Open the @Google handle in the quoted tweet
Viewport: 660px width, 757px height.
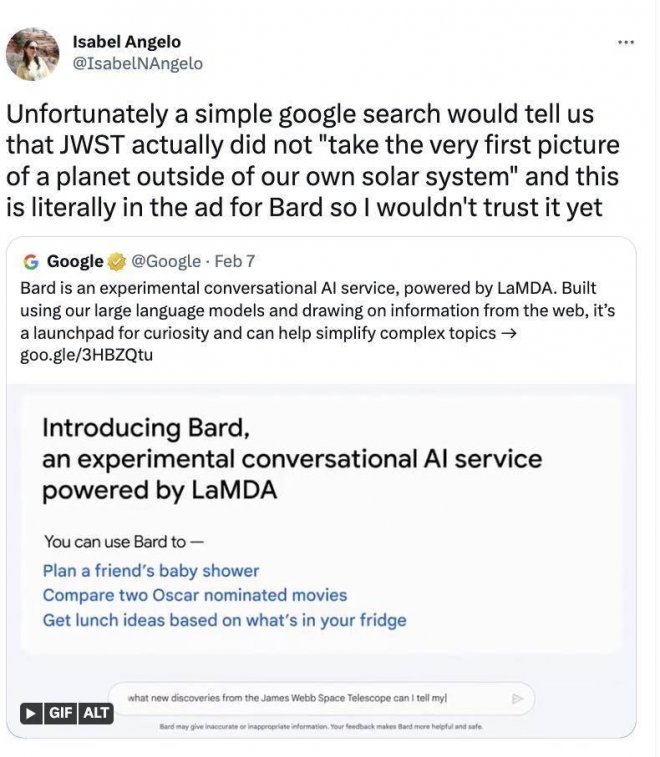[x=166, y=262]
